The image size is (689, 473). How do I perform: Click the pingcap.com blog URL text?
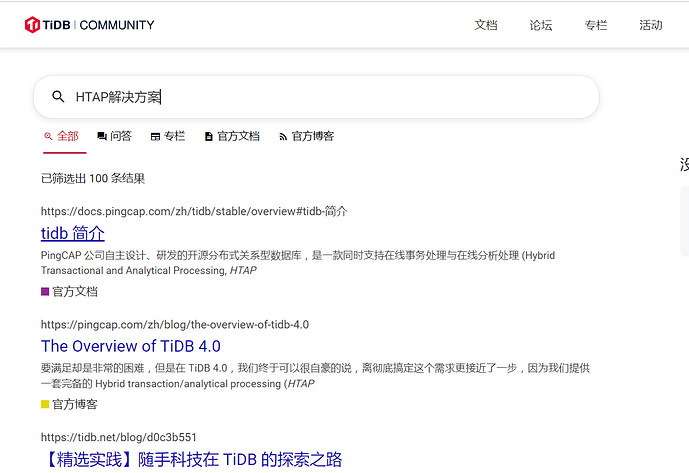(175, 324)
